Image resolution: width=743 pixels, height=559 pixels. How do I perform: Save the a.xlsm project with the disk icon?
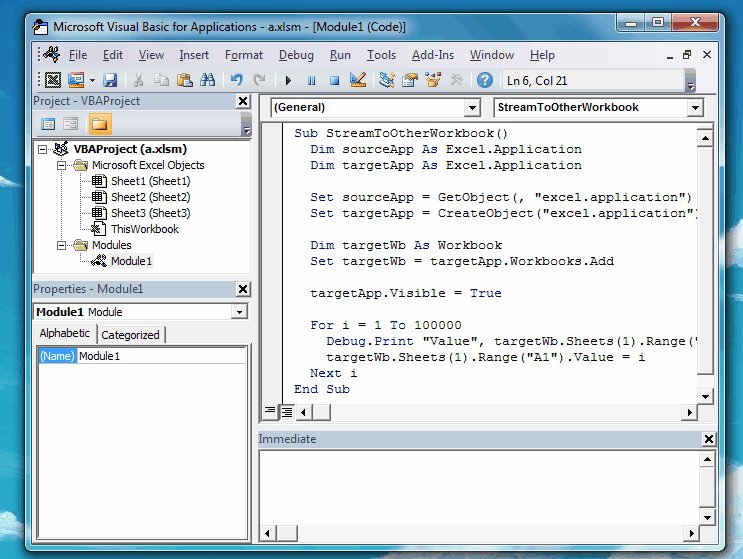(x=110, y=80)
